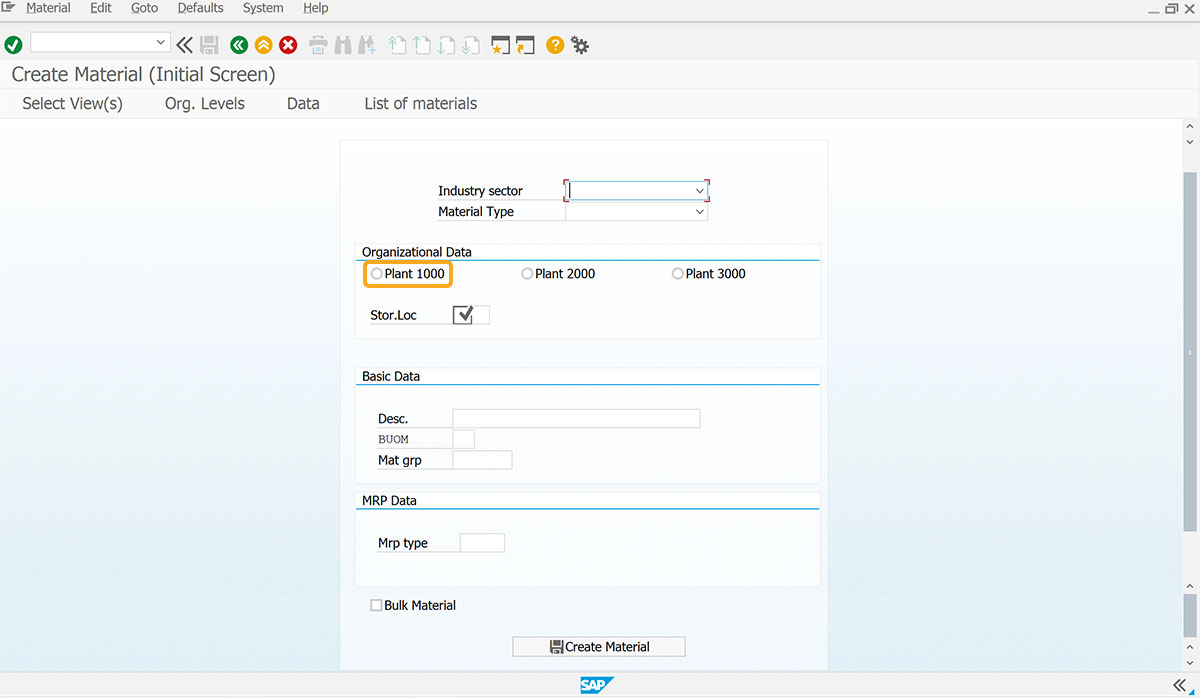
Task: Open the System menu
Action: click(x=263, y=8)
